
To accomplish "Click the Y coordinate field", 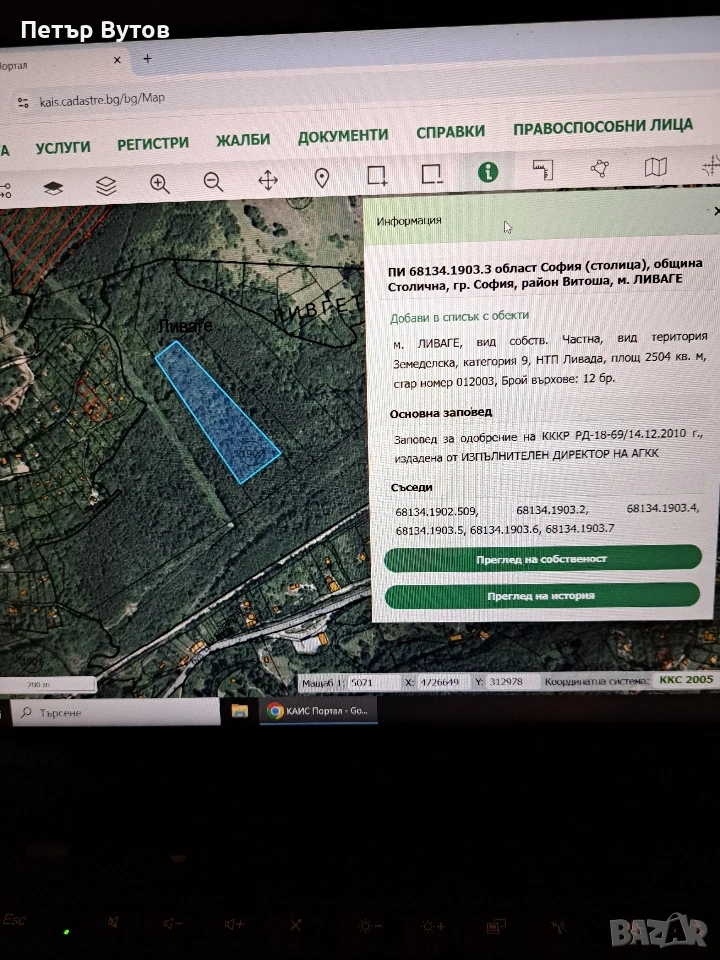I will tap(512, 681).
